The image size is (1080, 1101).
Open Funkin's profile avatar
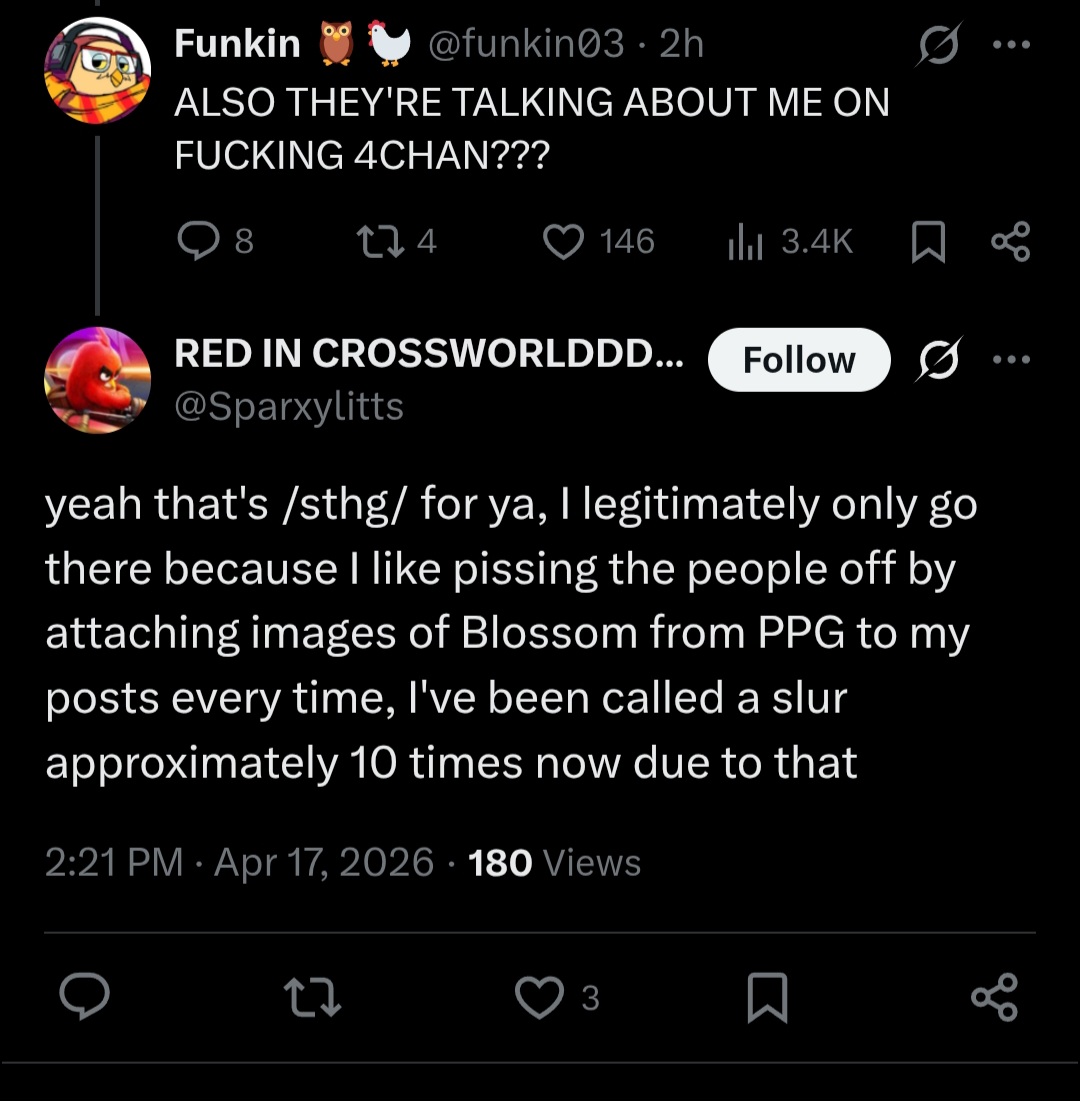tap(98, 70)
